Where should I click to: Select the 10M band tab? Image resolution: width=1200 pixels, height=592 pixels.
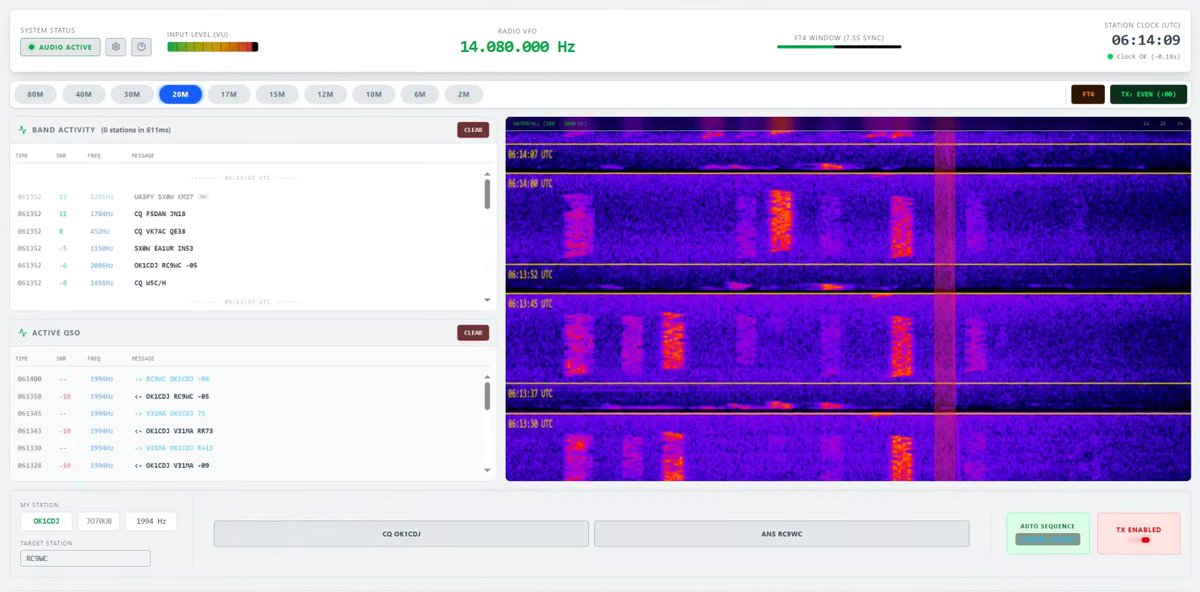tap(373, 94)
